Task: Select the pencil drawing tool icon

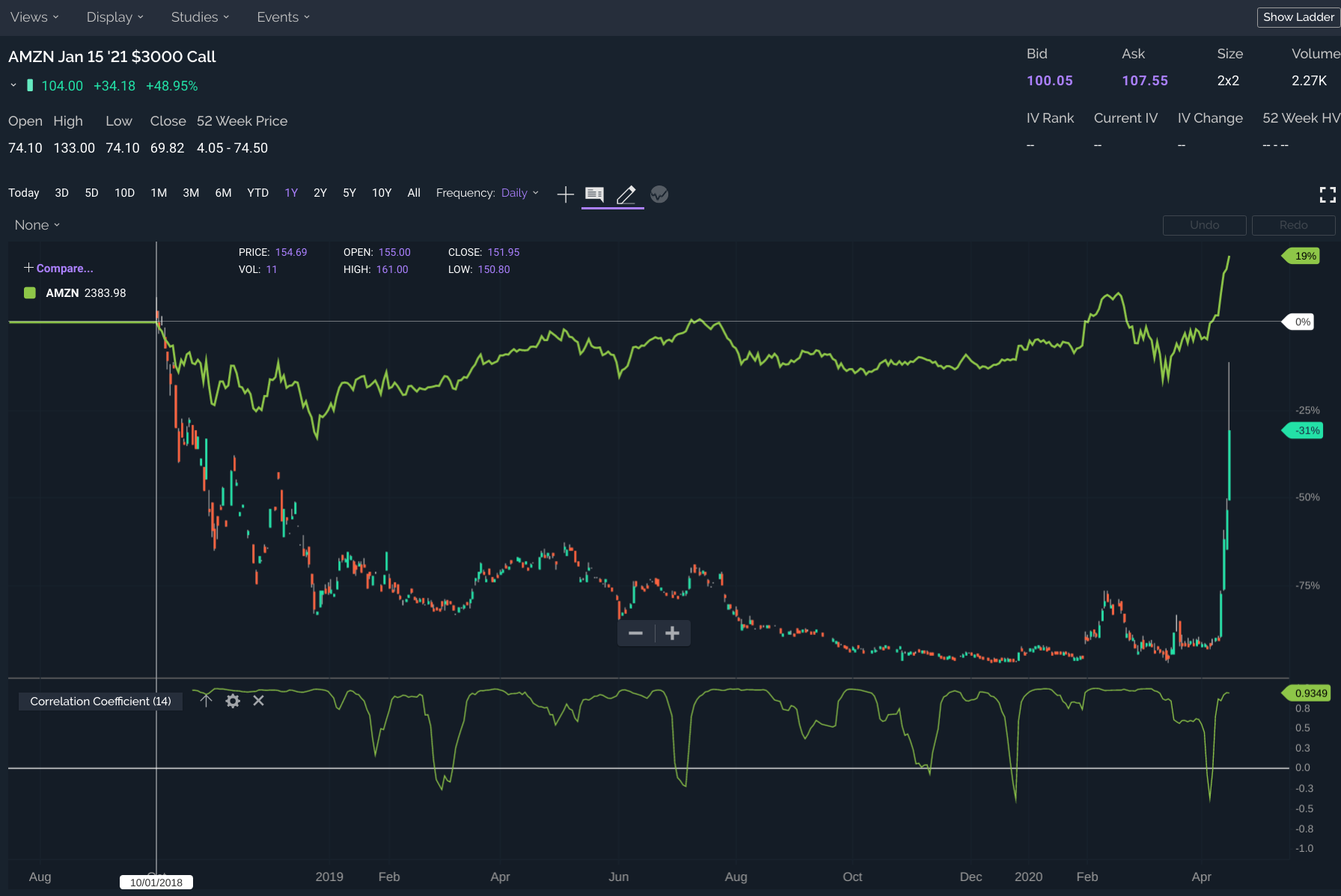Action: click(626, 194)
